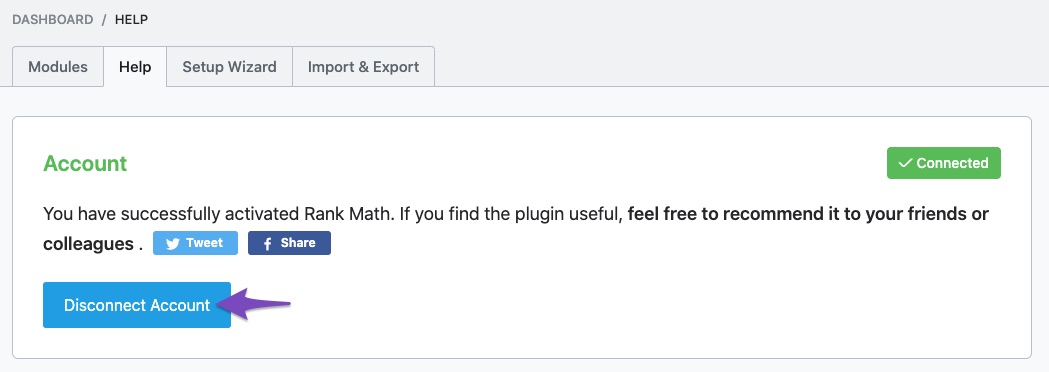Click the HELP breadcrumb item

point(131,19)
